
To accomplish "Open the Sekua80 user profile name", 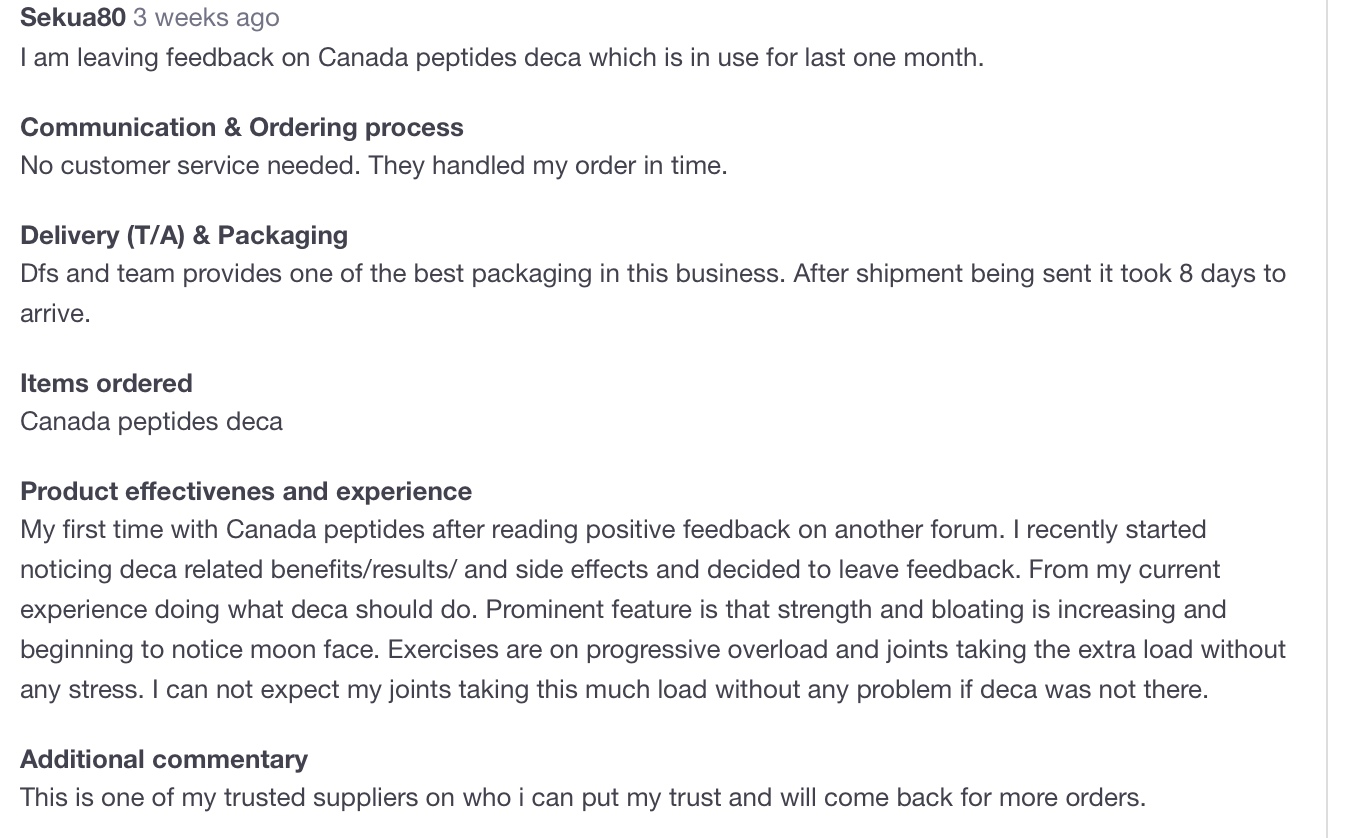I will tap(73, 18).
